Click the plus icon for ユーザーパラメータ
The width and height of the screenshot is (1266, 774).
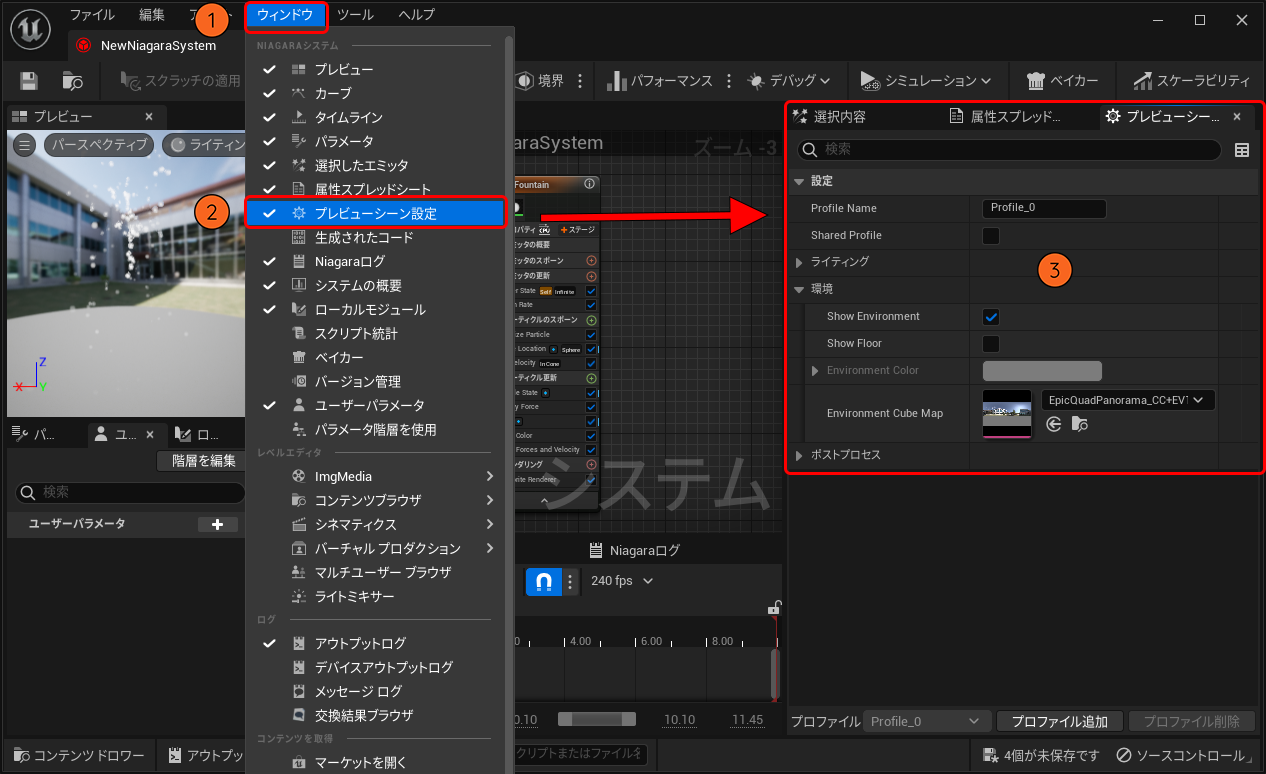coord(217,524)
